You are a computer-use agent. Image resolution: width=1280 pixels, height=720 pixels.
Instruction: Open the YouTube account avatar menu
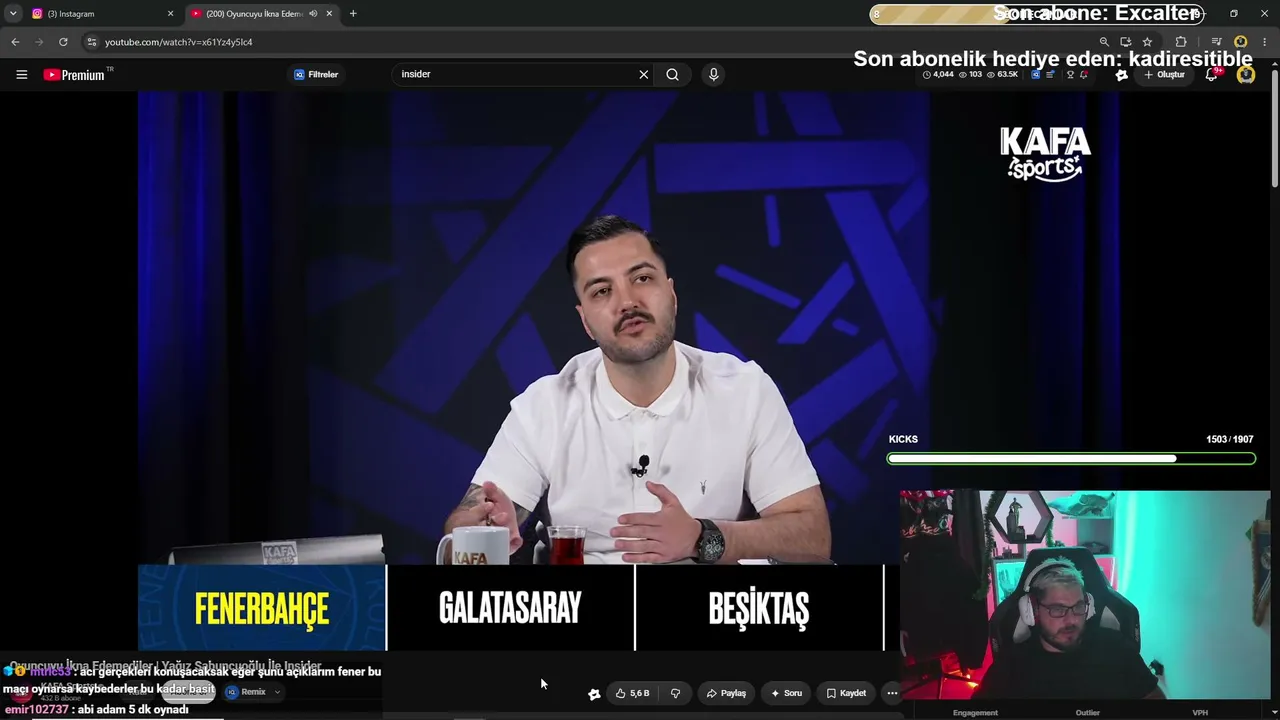[1246, 75]
